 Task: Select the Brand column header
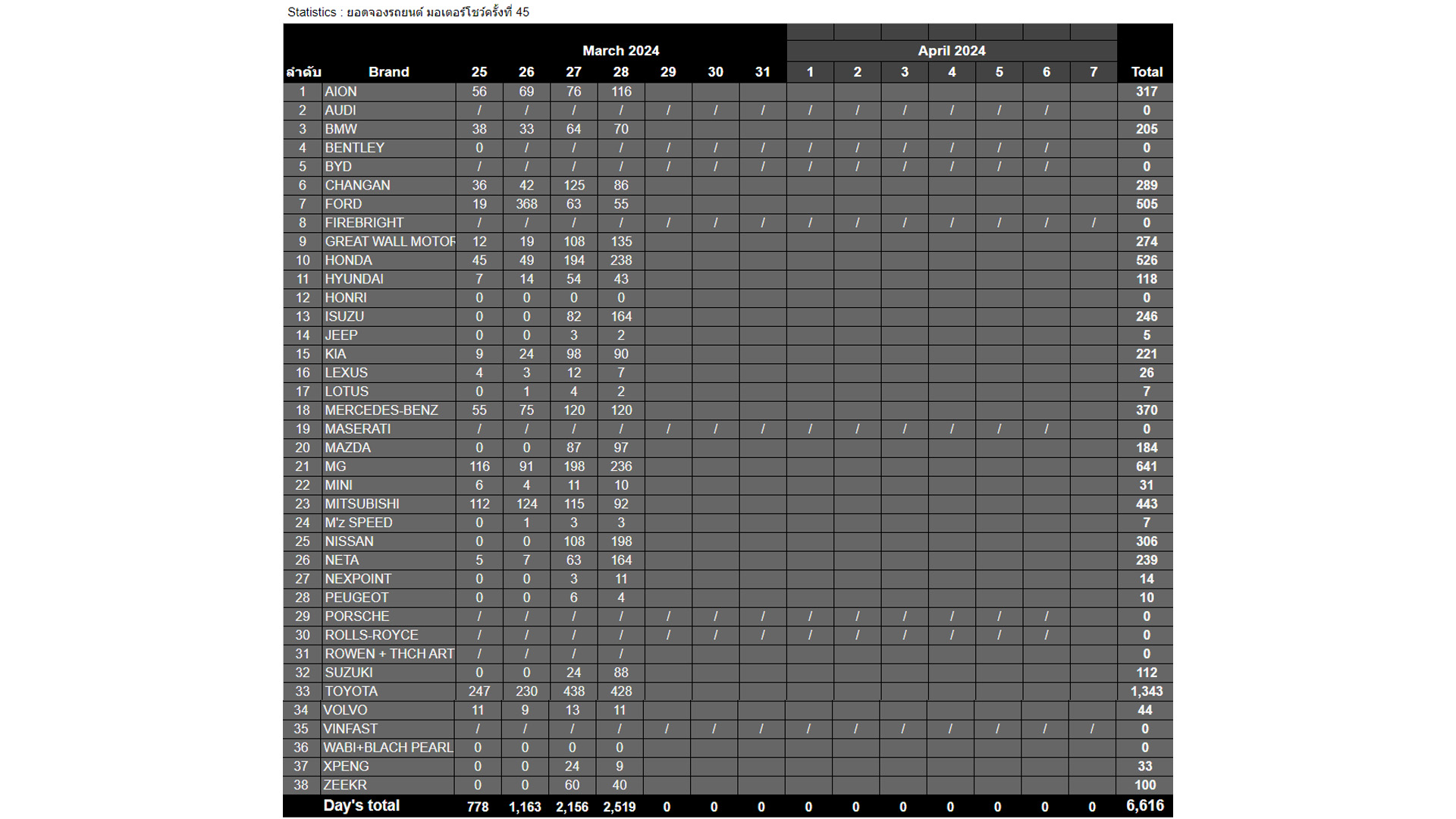(388, 72)
